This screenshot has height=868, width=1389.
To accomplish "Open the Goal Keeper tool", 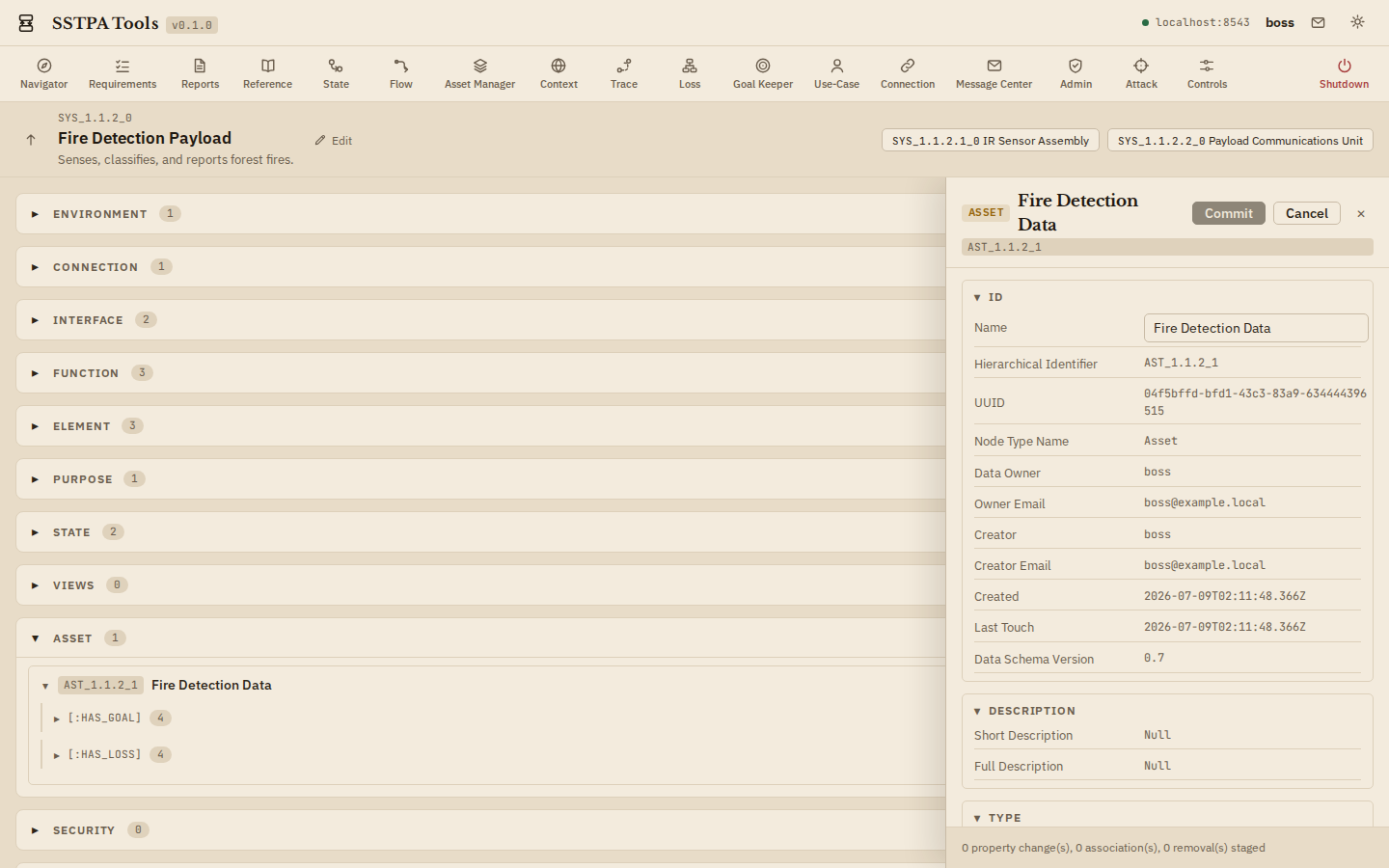I will 763,73.
